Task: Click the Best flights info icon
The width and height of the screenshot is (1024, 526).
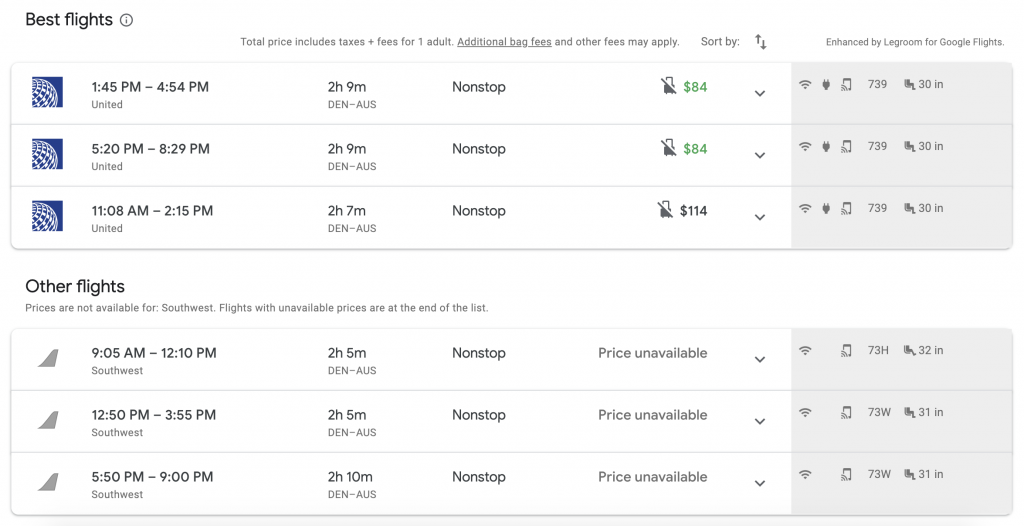Action: (127, 20)
